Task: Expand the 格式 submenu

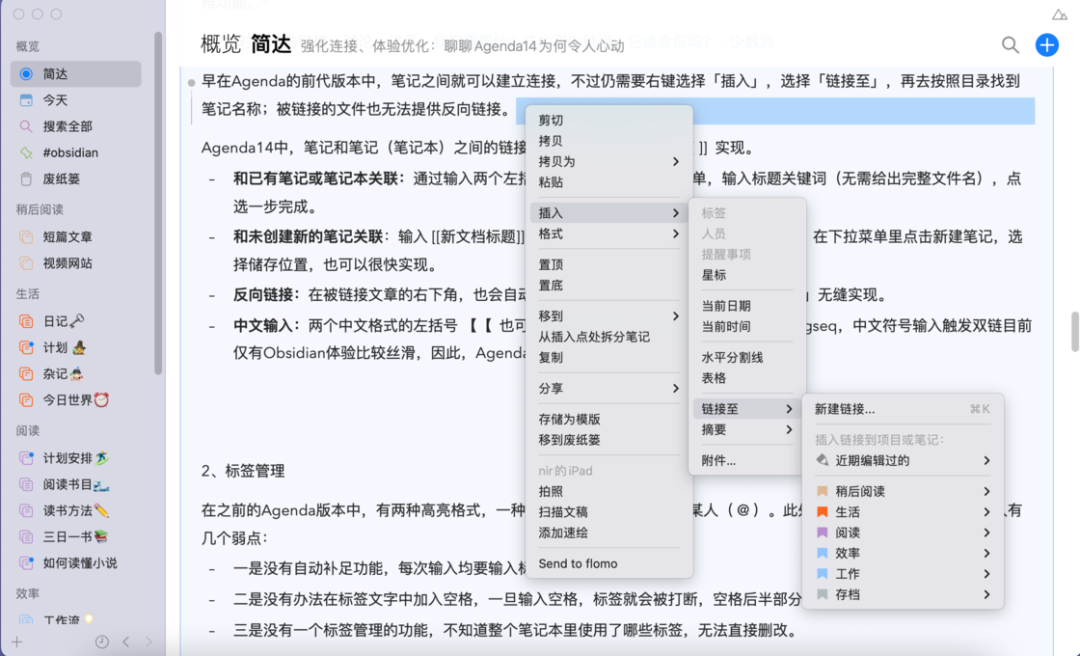Action: pos(609,234)
